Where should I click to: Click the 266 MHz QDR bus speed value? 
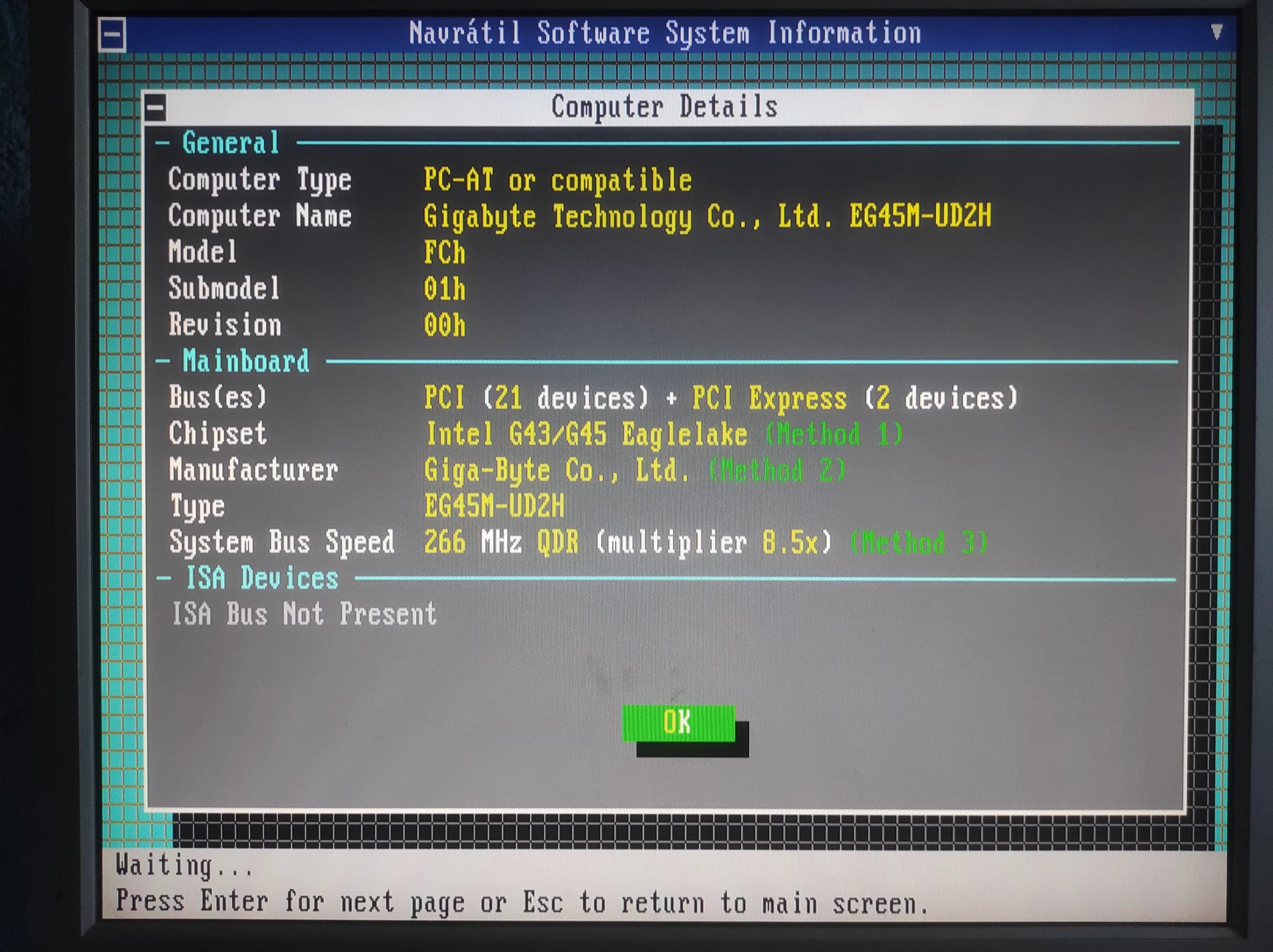(501, 542)
